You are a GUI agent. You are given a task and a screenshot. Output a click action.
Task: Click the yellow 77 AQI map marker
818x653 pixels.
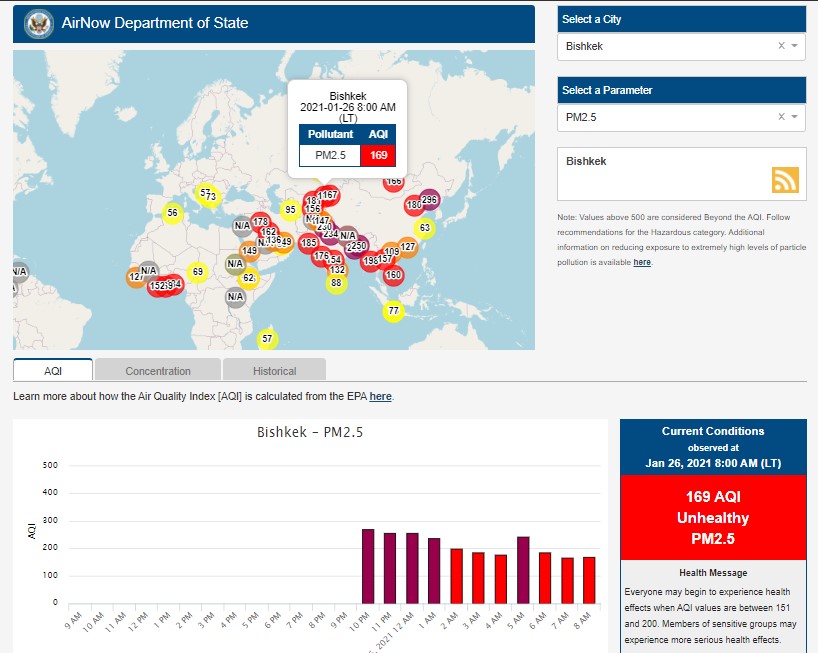[x=393, y=311]
